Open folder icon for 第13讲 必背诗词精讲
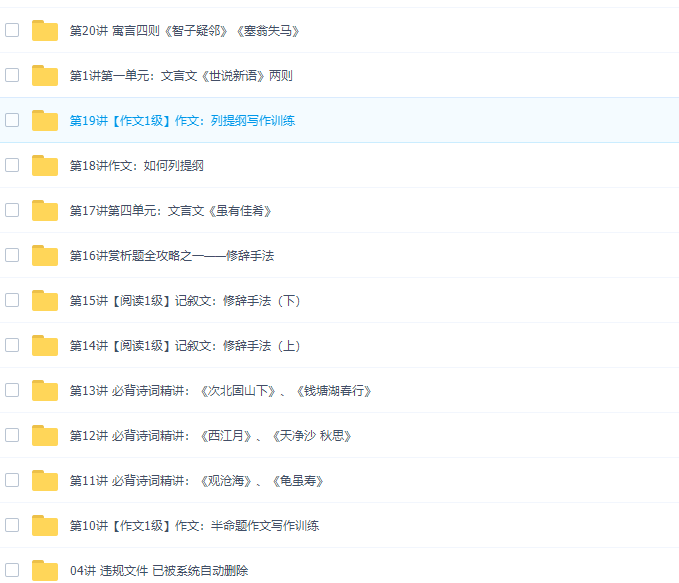This screenshot has height=583, width=679. pos(44,391)
